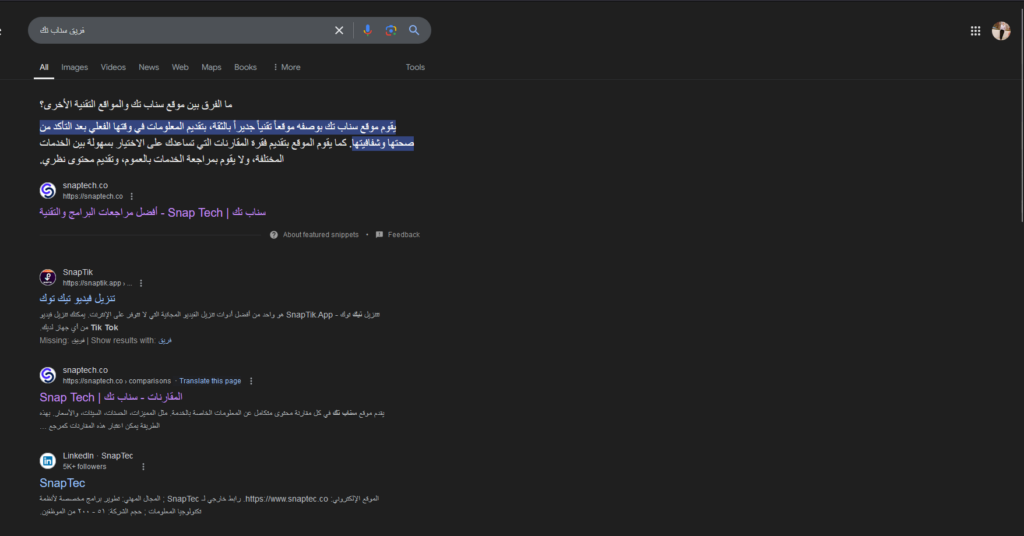
Task: Click the featured snippet question heading text
Action: click(136, 104)
